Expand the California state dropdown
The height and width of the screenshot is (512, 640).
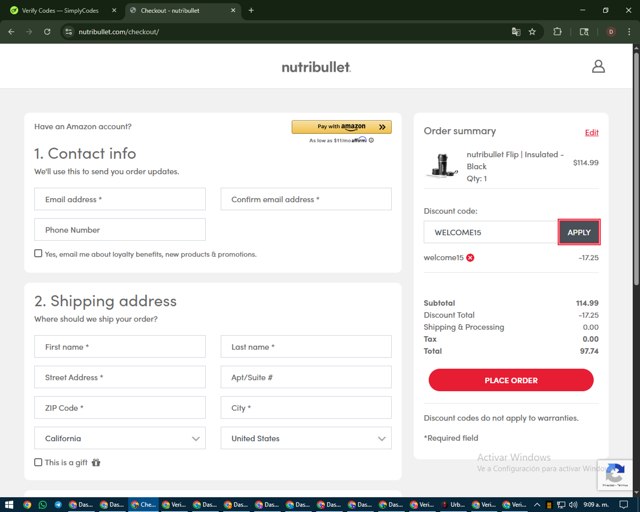point(120,438)
